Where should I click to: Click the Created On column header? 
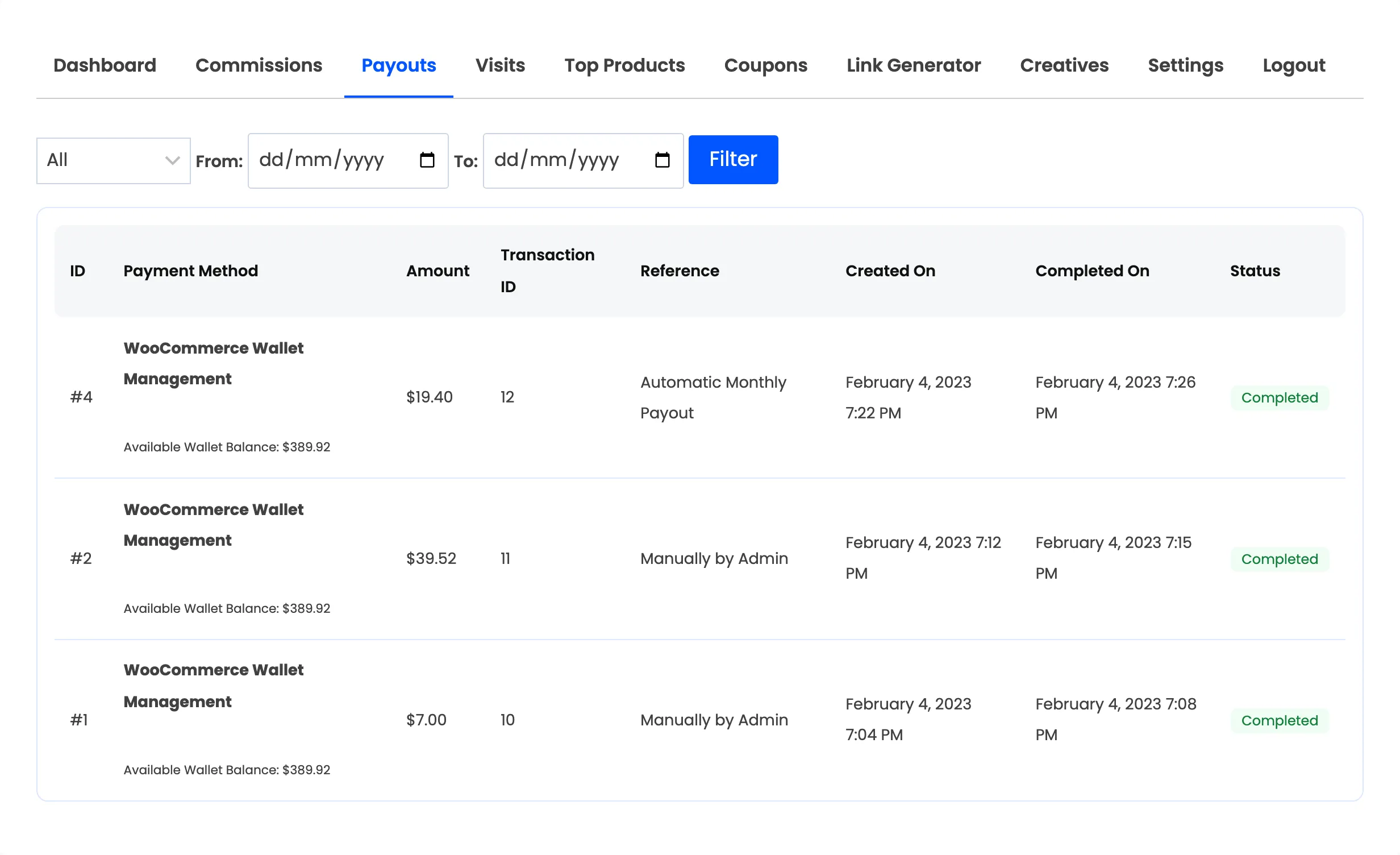(x=890, y=271)
